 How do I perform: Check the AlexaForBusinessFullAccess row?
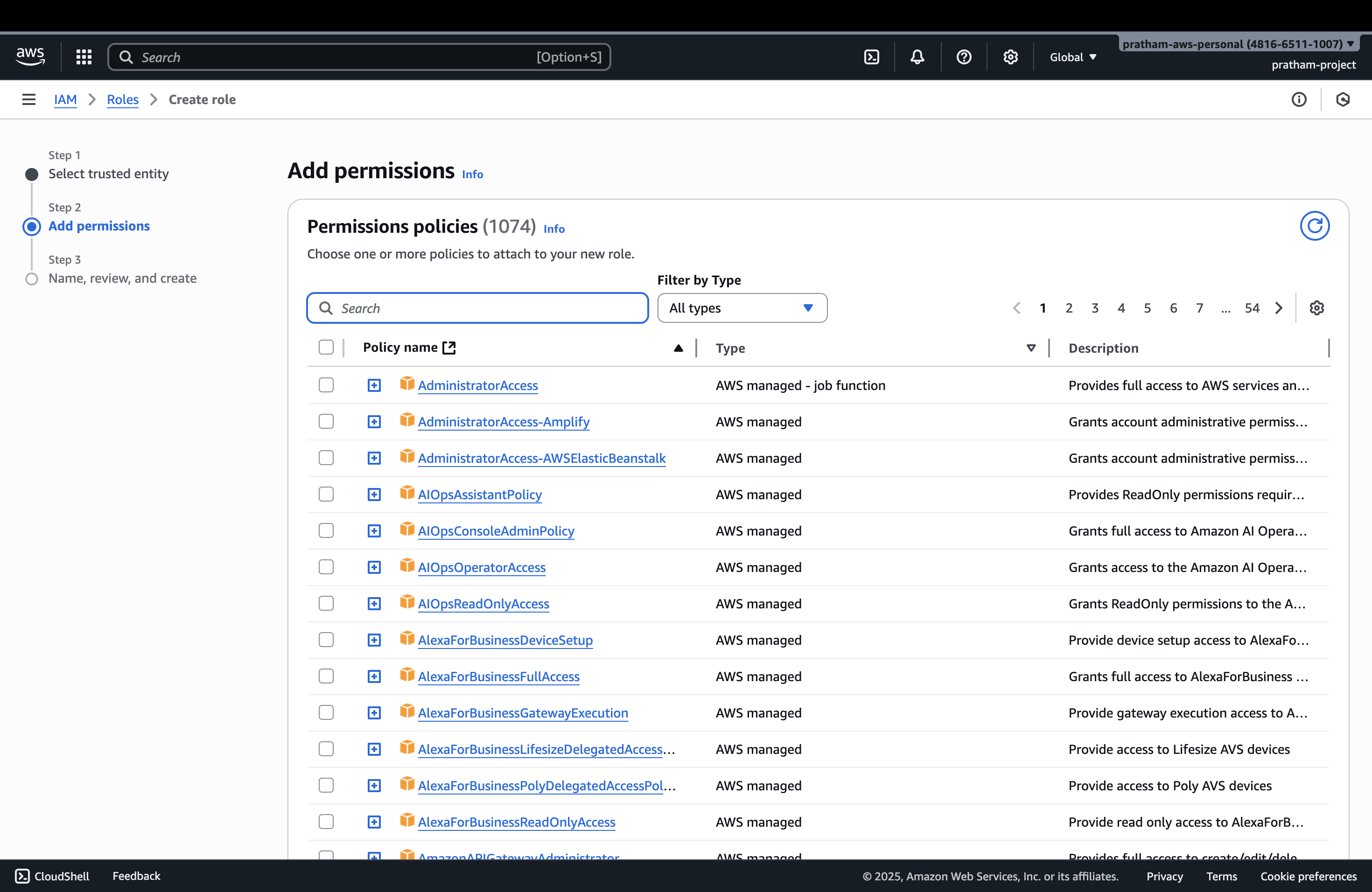[326, 676]
